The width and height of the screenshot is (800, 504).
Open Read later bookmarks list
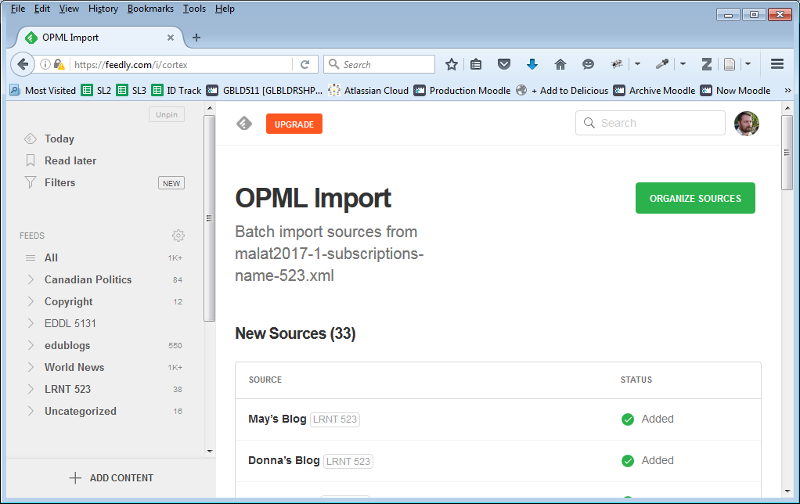tap(70, 161)
